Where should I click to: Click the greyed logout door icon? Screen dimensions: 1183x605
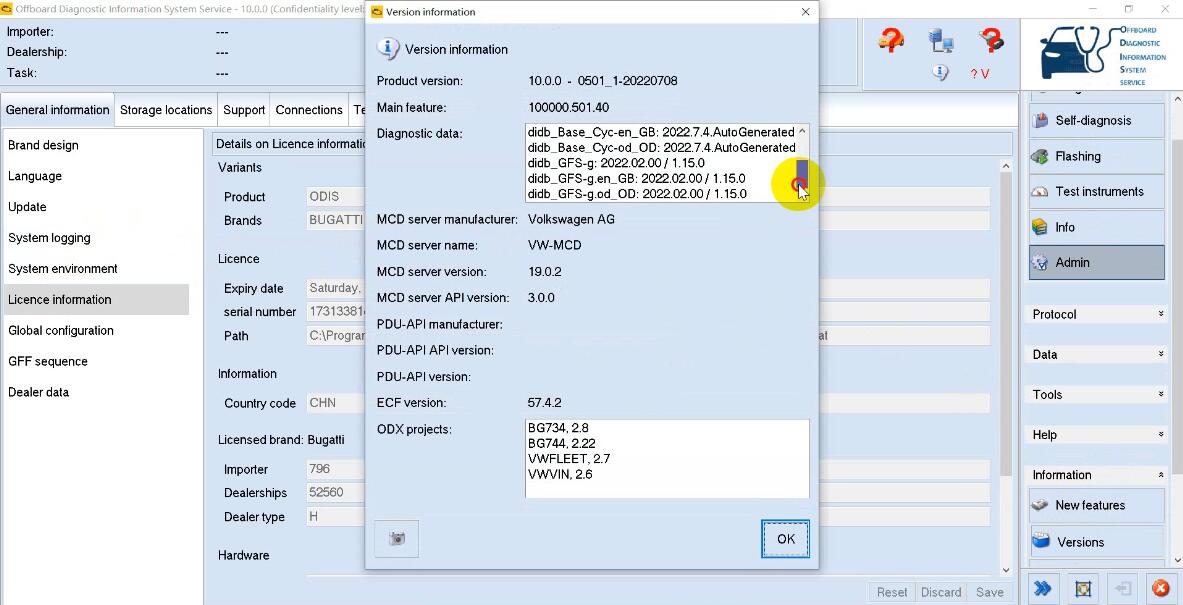pyautogui.click(x=1123, y=588)
